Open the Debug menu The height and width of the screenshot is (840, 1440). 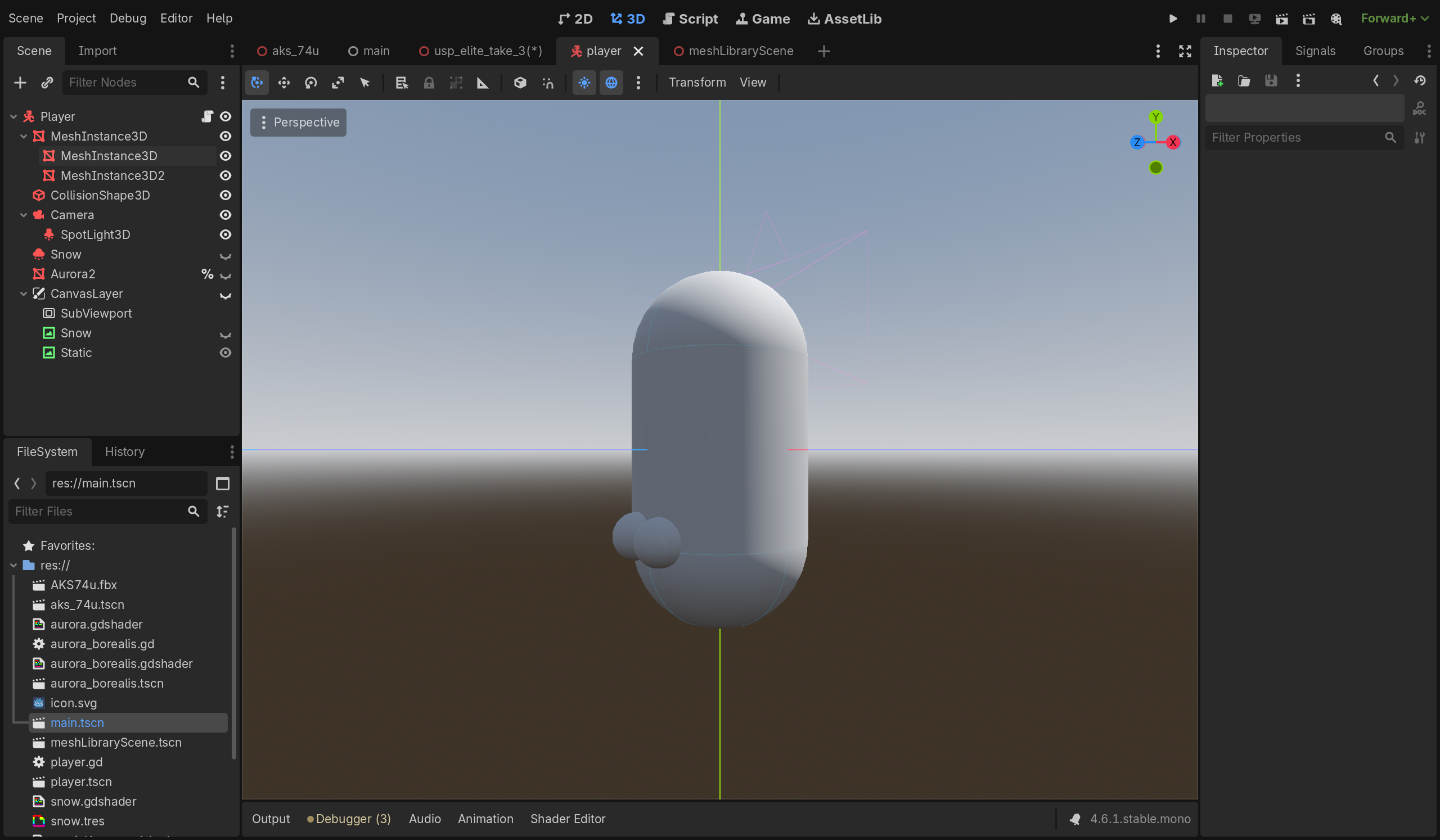[128, 19]
